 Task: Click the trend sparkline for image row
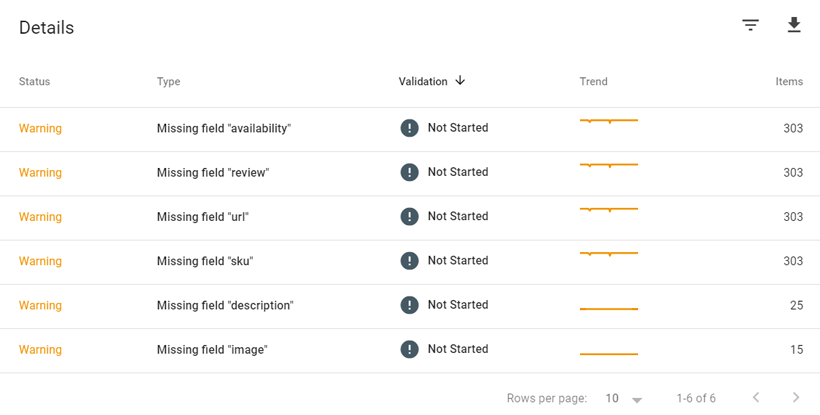click(x=609, y=354)
